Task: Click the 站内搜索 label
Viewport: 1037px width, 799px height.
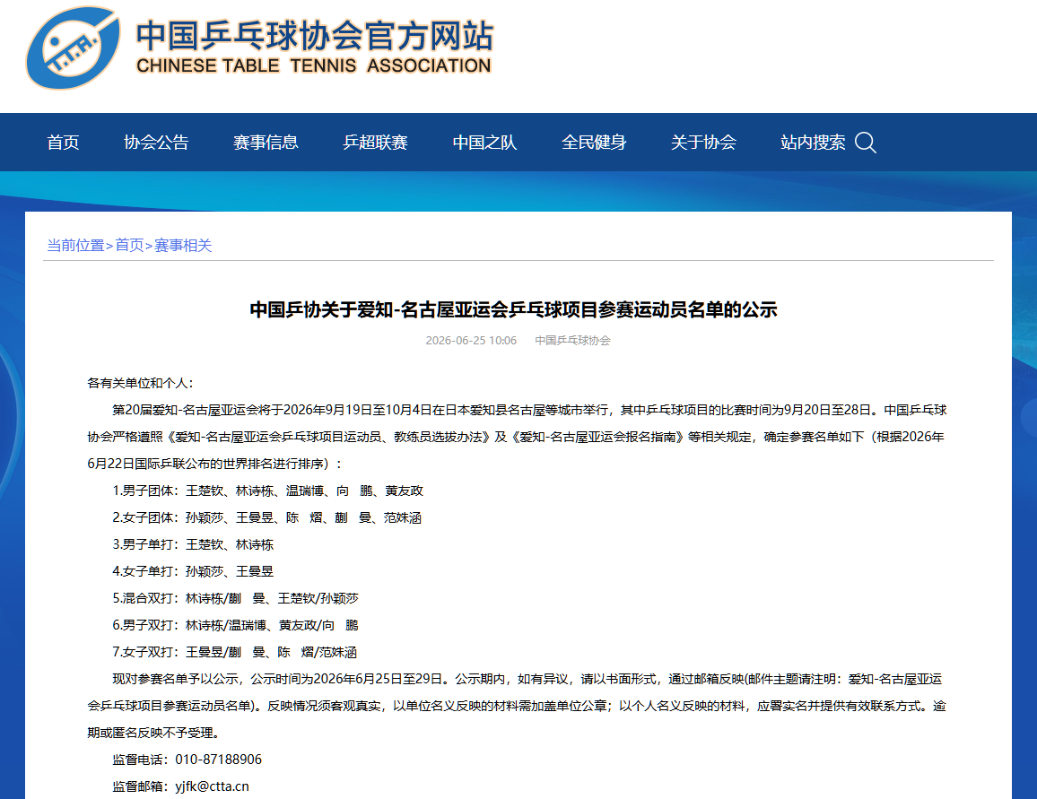Action: click(812, 142)
